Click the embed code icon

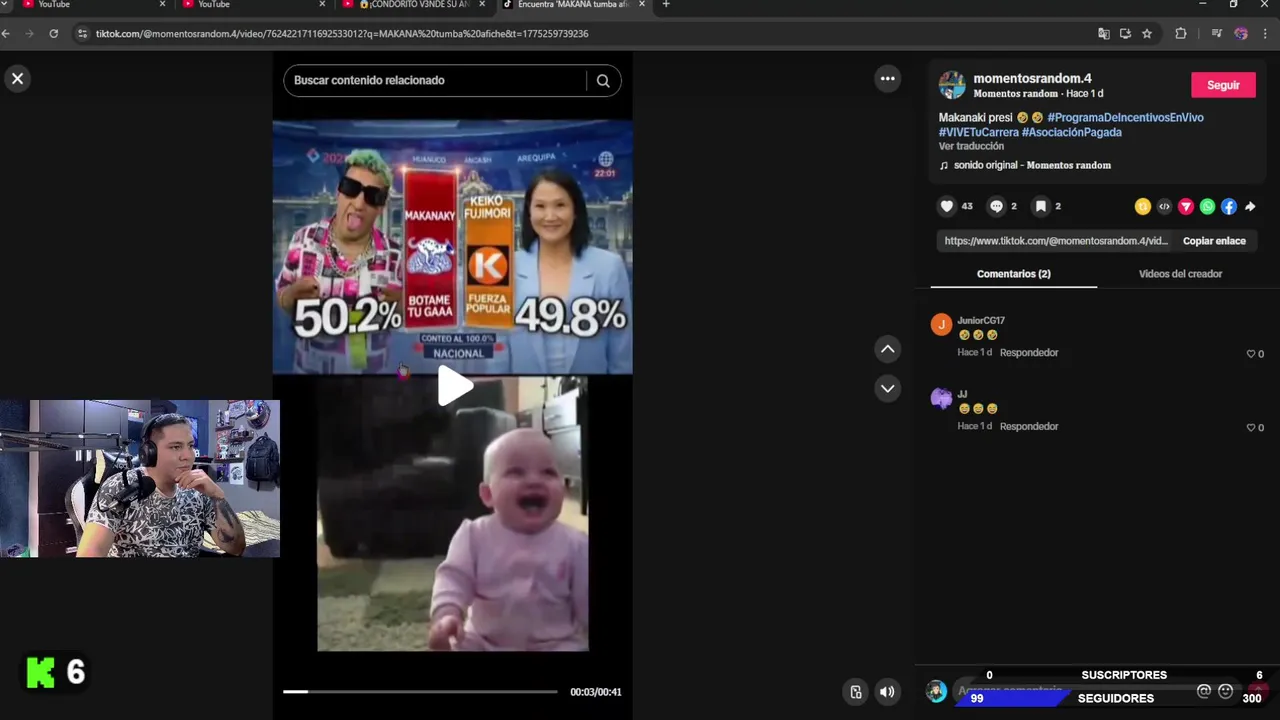click(x=1164, y=207)
